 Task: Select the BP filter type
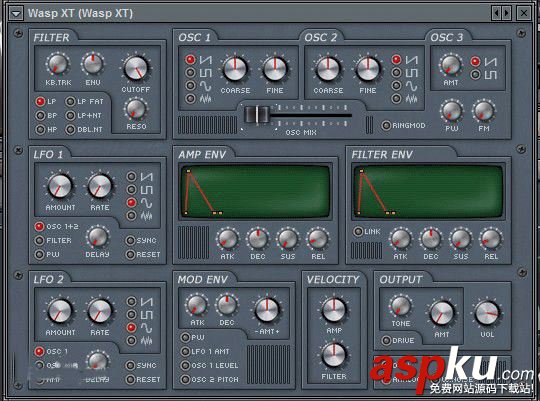40,115
